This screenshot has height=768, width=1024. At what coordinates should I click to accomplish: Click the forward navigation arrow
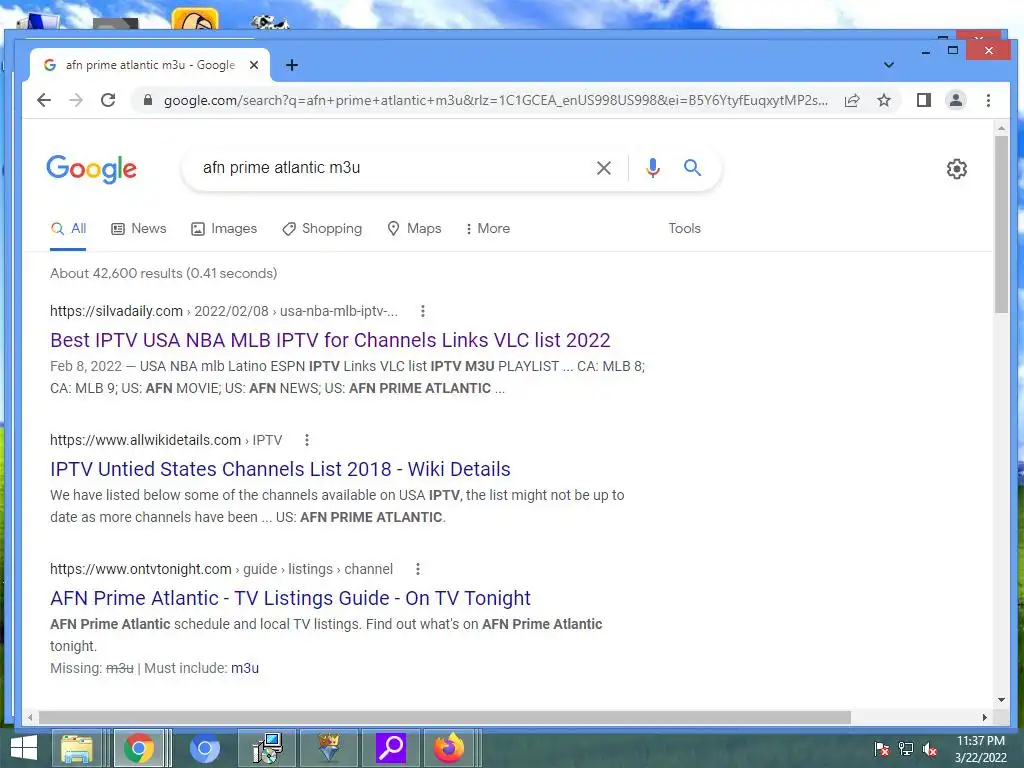click(x=76, y=100)
